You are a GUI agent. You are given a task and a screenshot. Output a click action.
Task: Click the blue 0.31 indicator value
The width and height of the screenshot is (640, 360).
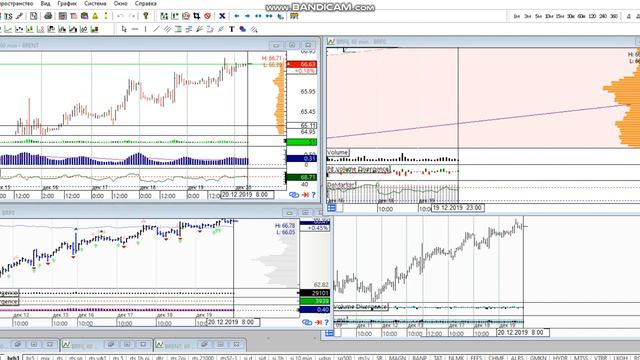302,158
